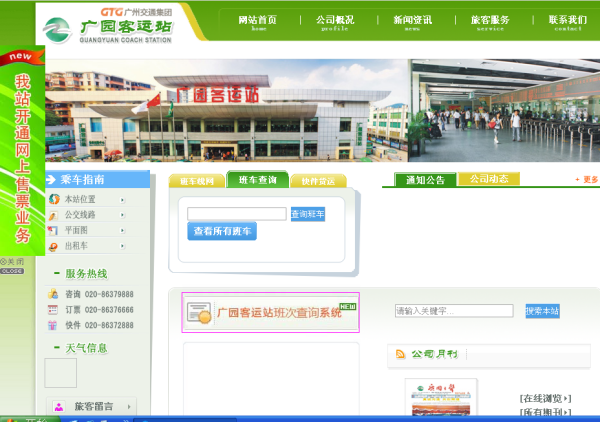Open 出租车 link

(x=76, y=246)
